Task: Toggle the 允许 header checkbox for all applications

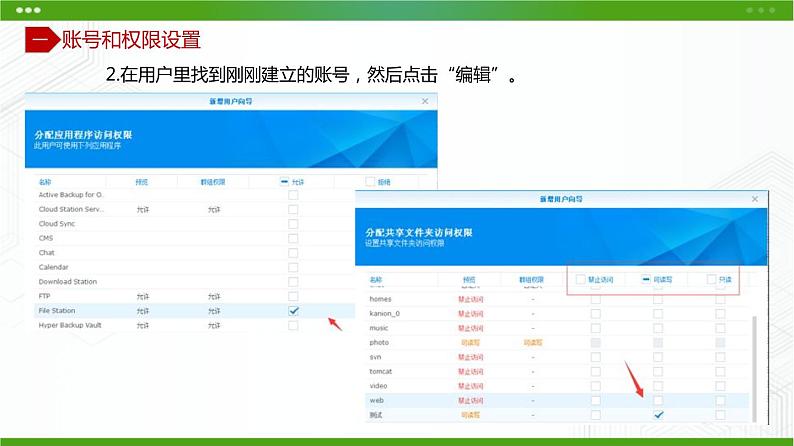Action: (x=286, y=182)
